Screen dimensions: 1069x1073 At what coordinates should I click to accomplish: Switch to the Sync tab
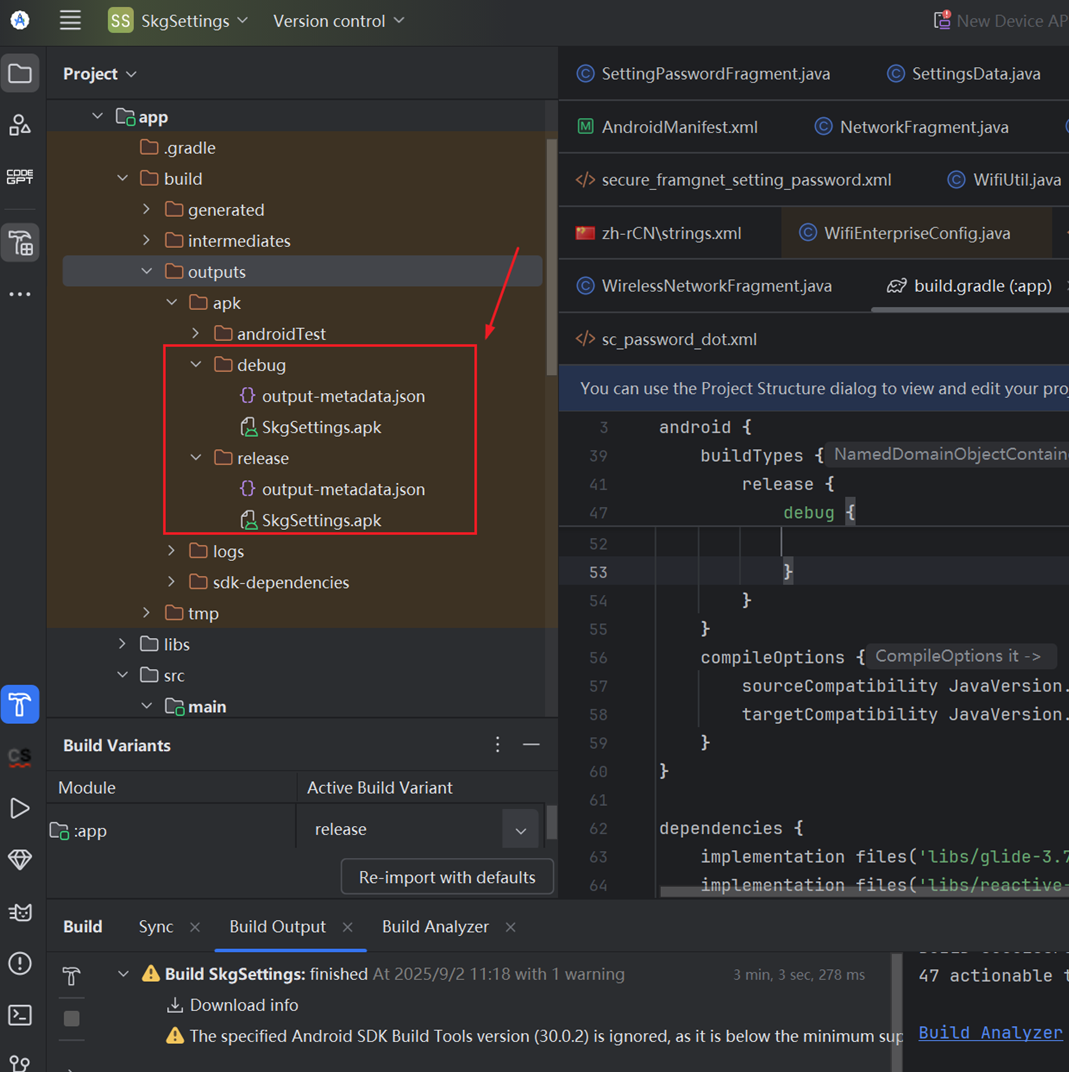pyautogui.click(x=156, y=927)
